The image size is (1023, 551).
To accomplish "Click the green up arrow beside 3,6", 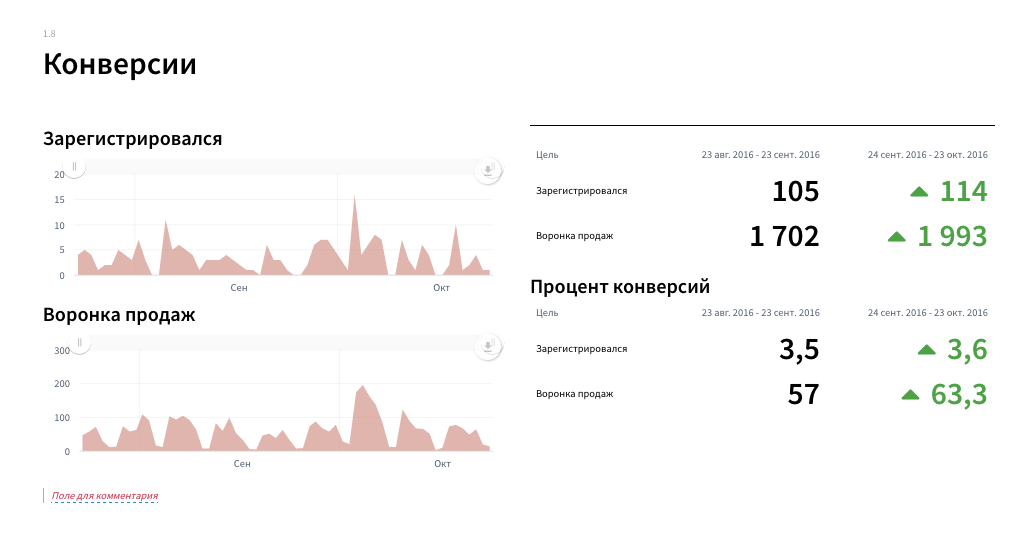I will coord(926,350).
